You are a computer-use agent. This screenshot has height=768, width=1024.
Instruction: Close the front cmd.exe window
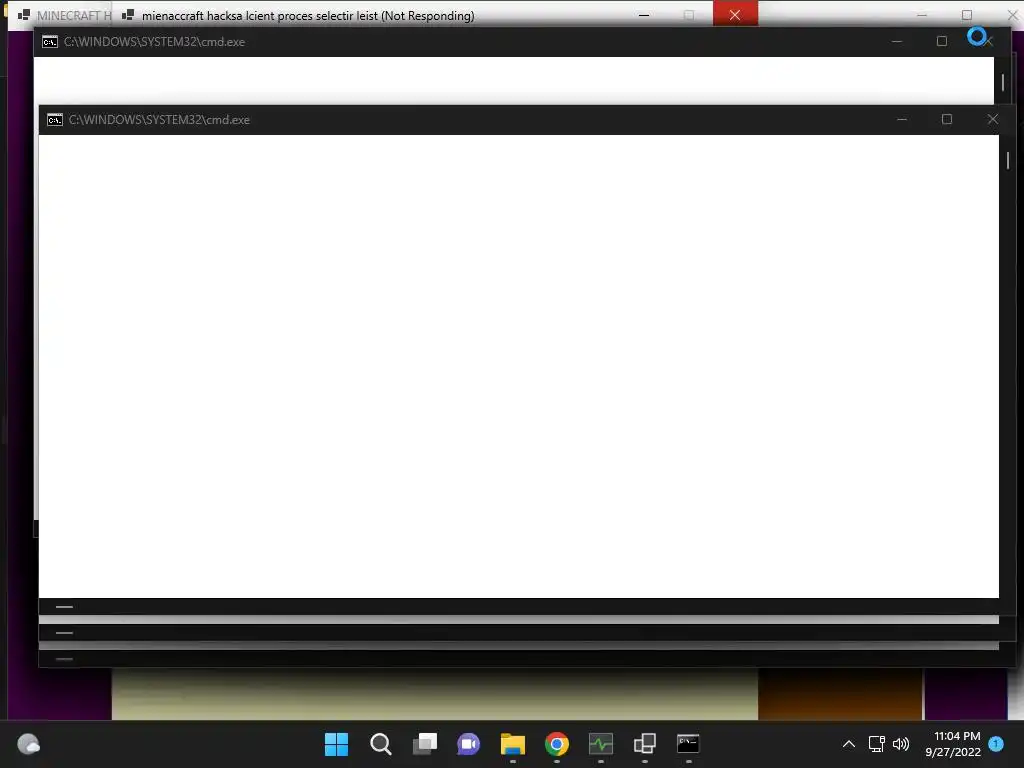993,120
